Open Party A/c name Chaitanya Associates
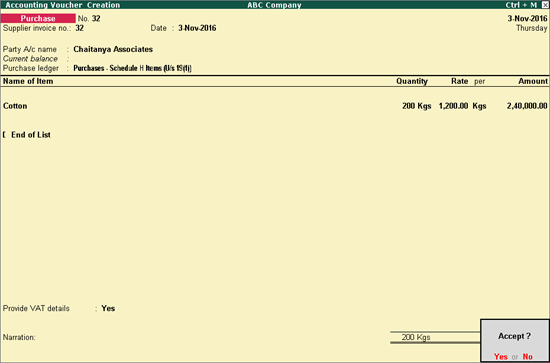Screen dimensions: 550x363 (113, 49)
